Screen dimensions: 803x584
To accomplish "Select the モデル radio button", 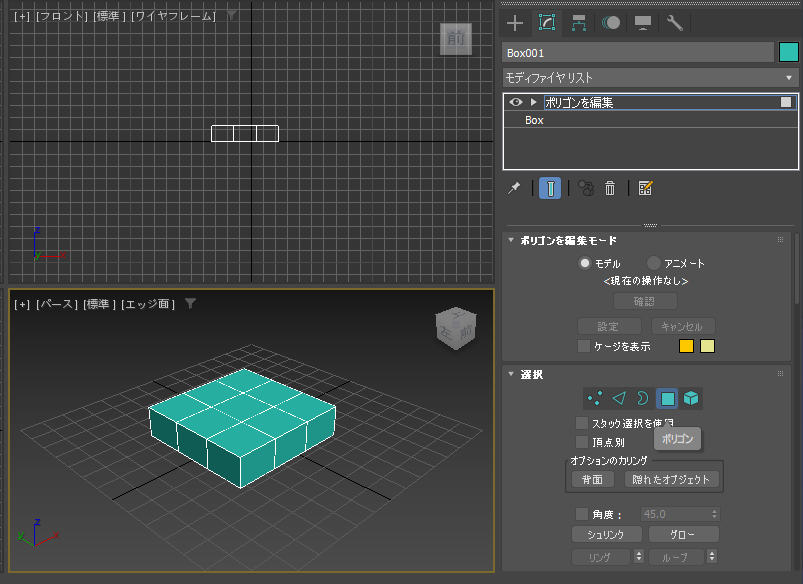I will (x=584, y=263).
